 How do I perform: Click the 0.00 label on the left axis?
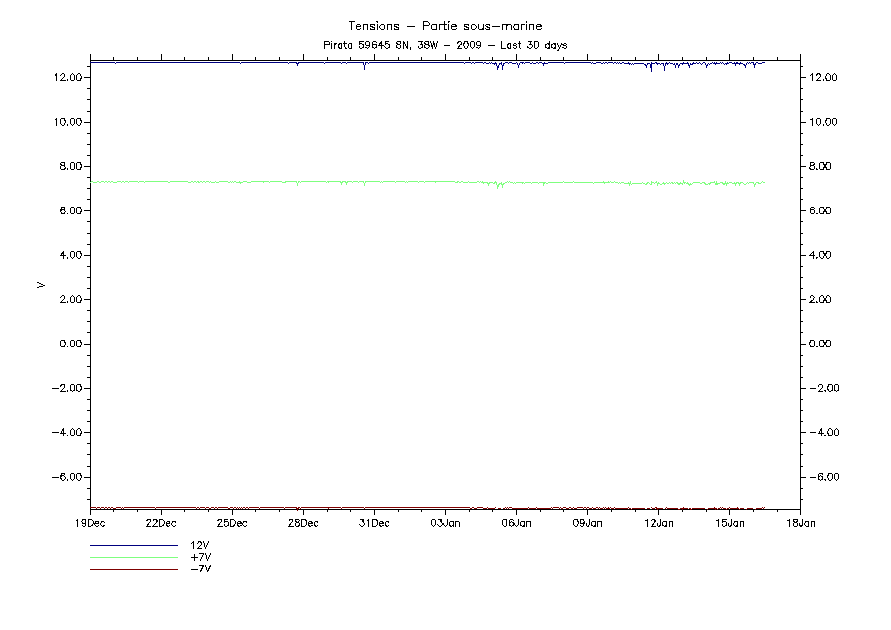pos(69,344)
